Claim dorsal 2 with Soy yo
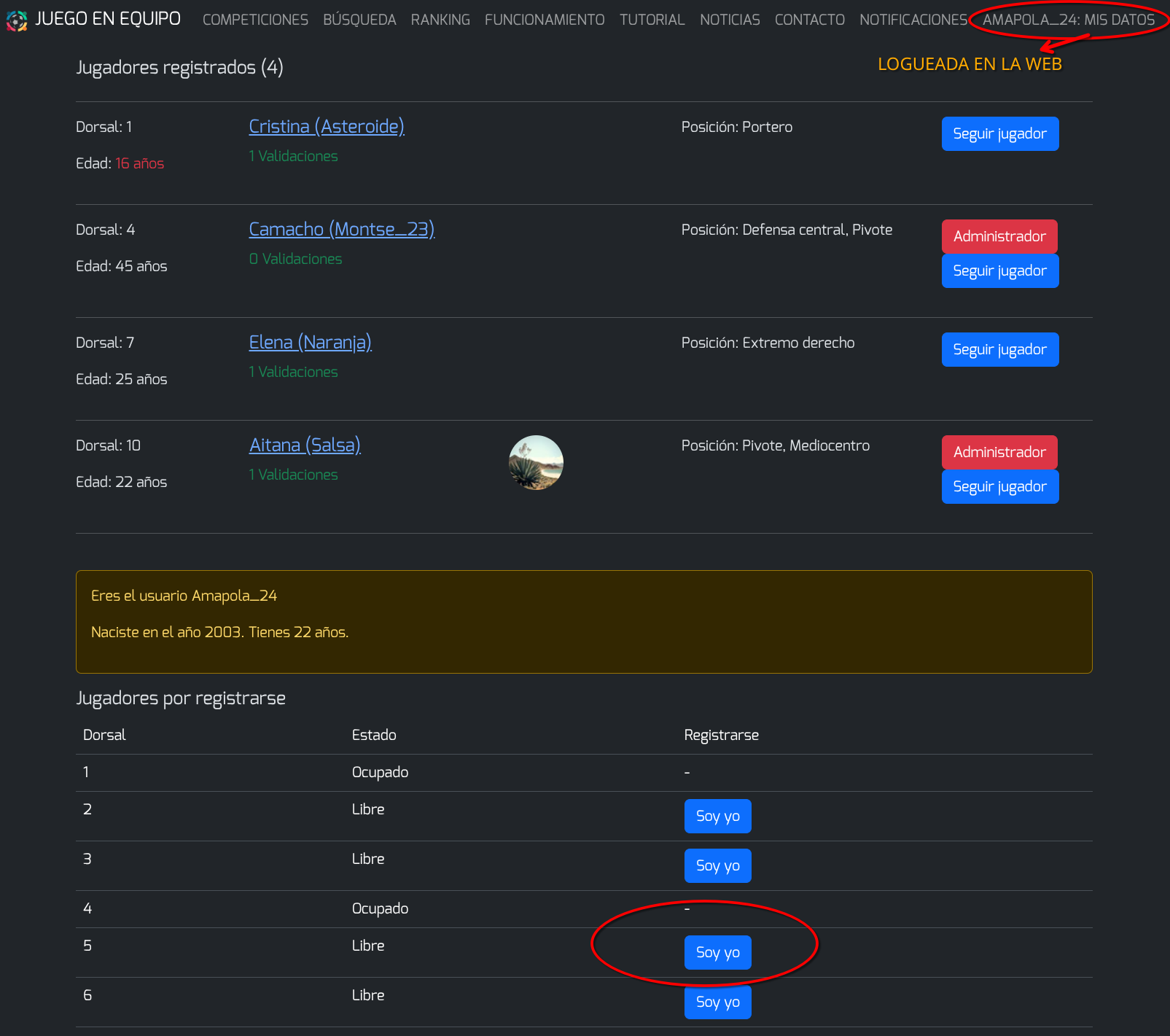The height and width of the screenshot is (1036, 1170). (718, 817)
